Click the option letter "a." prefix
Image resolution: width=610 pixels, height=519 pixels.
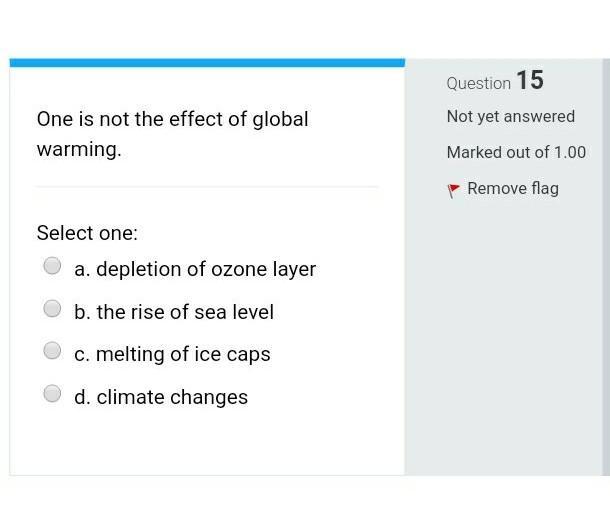pyautogui.click(x=82, y=269)
